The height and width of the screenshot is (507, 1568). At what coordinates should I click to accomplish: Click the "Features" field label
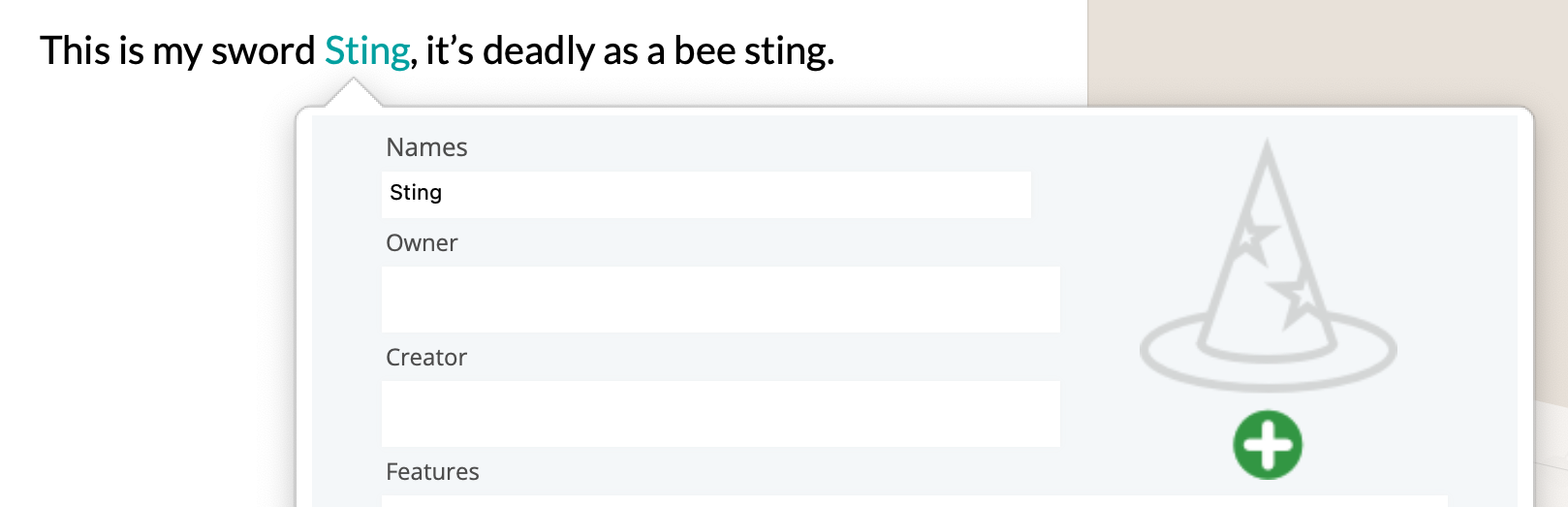coord(432,472)
